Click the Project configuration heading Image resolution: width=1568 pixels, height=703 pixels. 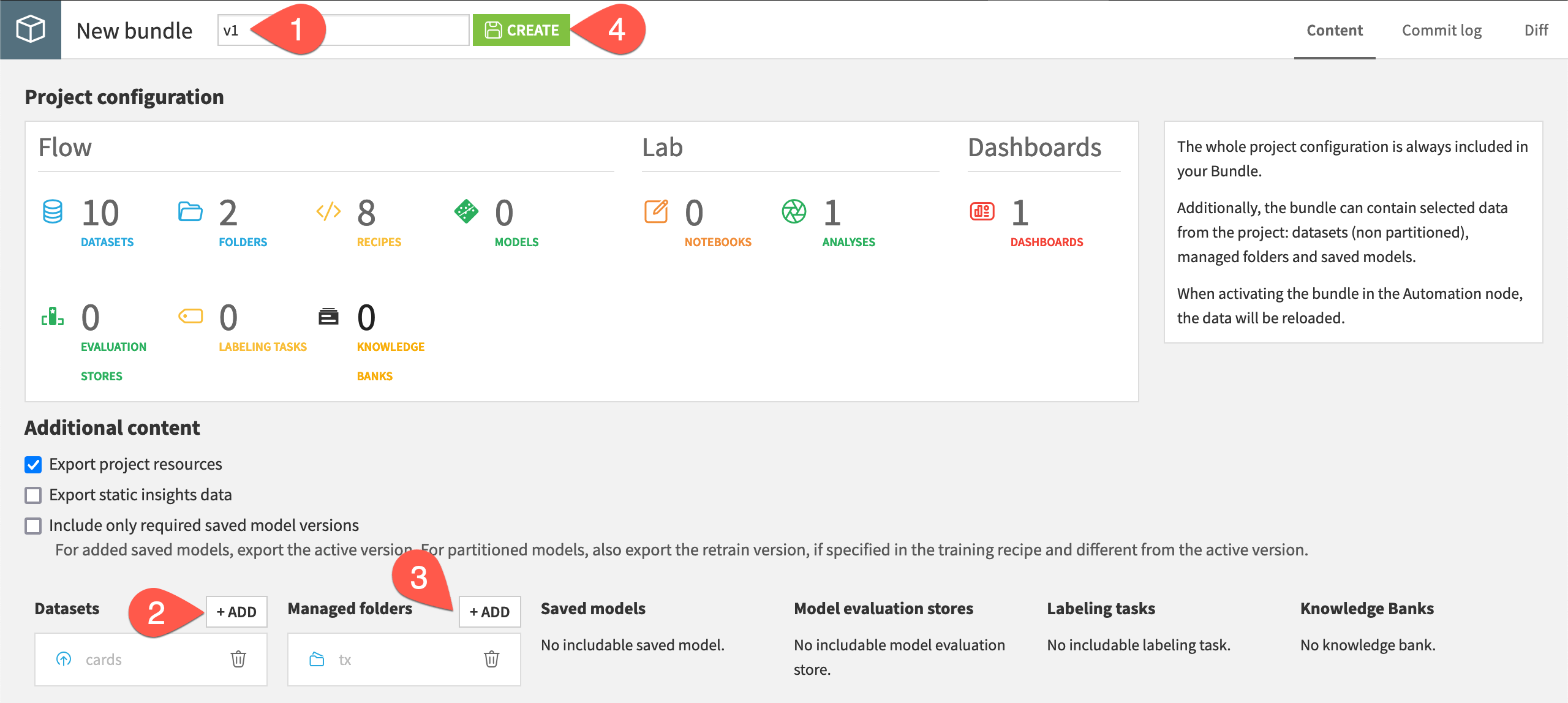pyautogui.click(x=124, y=97)
